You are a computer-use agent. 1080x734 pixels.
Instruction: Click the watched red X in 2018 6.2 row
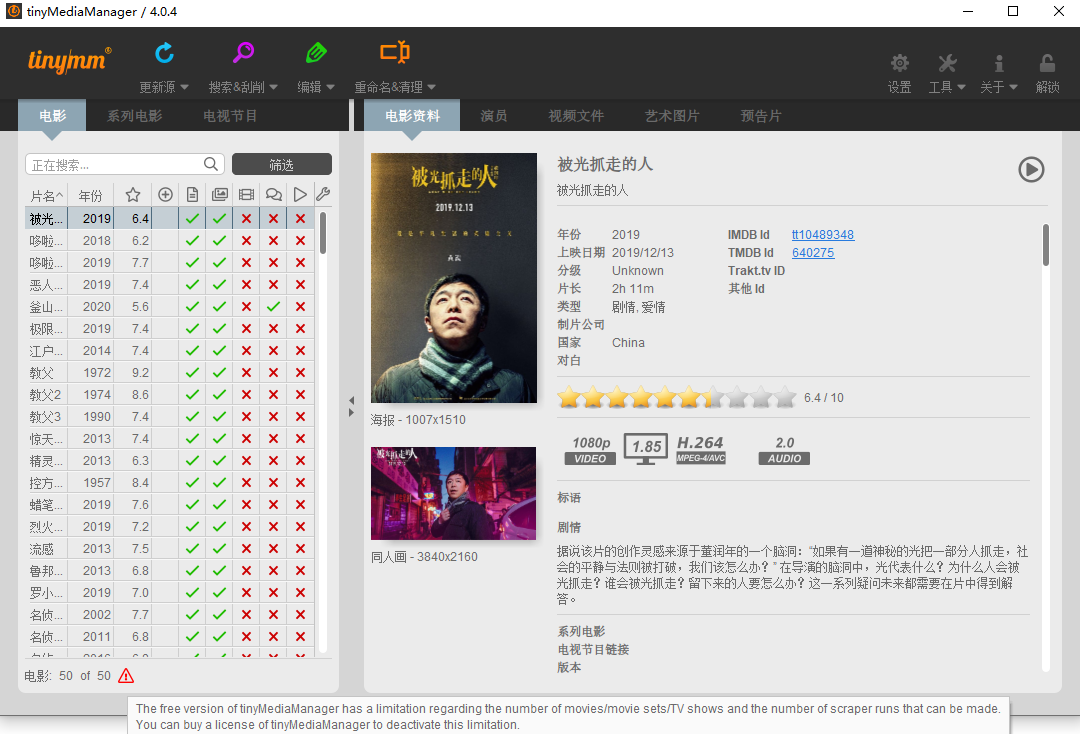(300, 240)
